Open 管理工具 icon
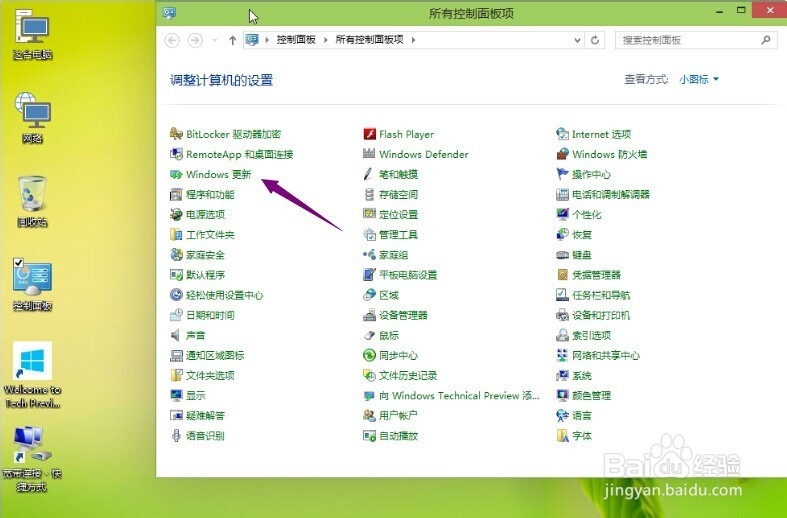Image resolution: width=787 pixels, height=518 pixels. point(369,234)
